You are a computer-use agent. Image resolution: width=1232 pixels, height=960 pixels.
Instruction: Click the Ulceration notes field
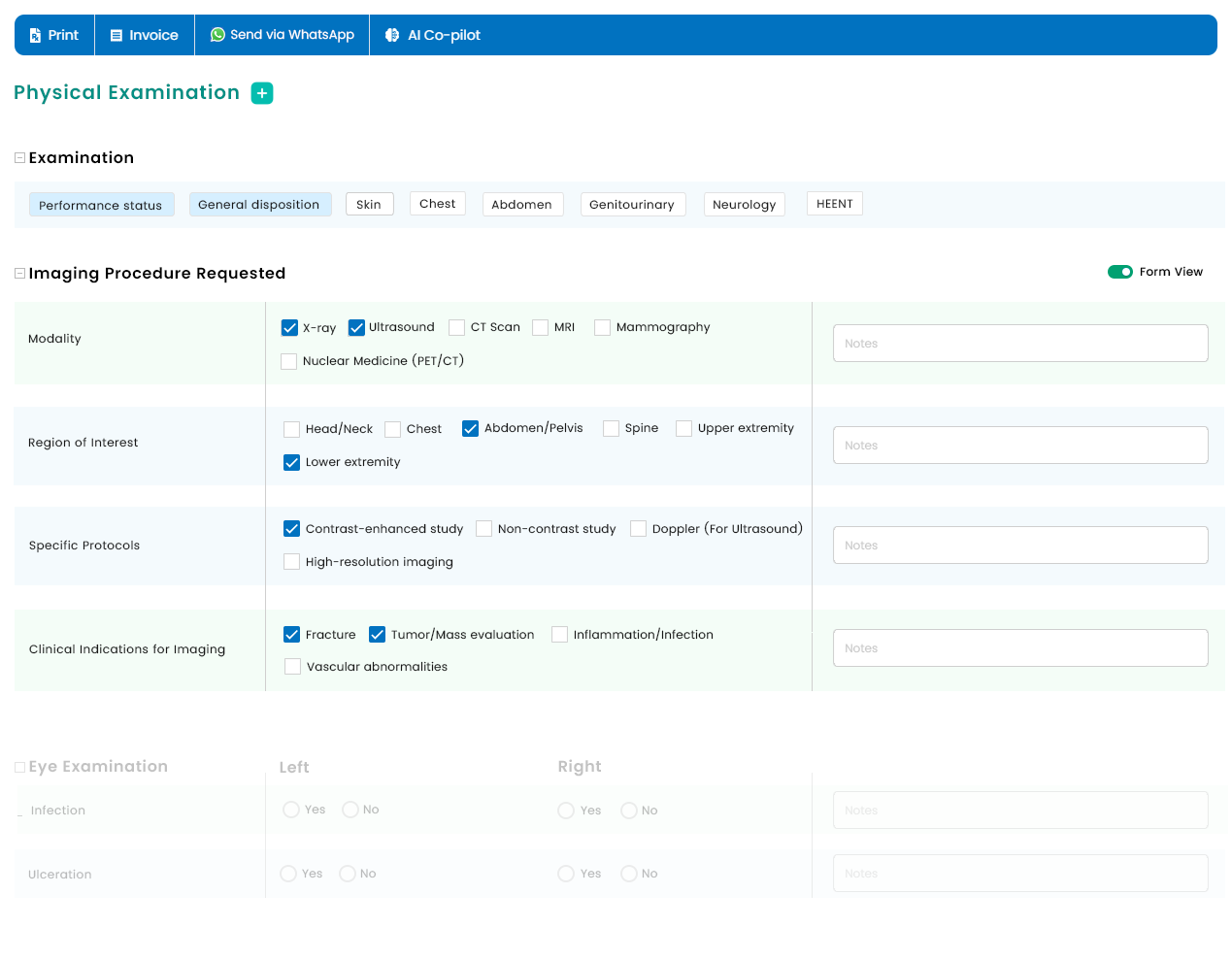1020,874
